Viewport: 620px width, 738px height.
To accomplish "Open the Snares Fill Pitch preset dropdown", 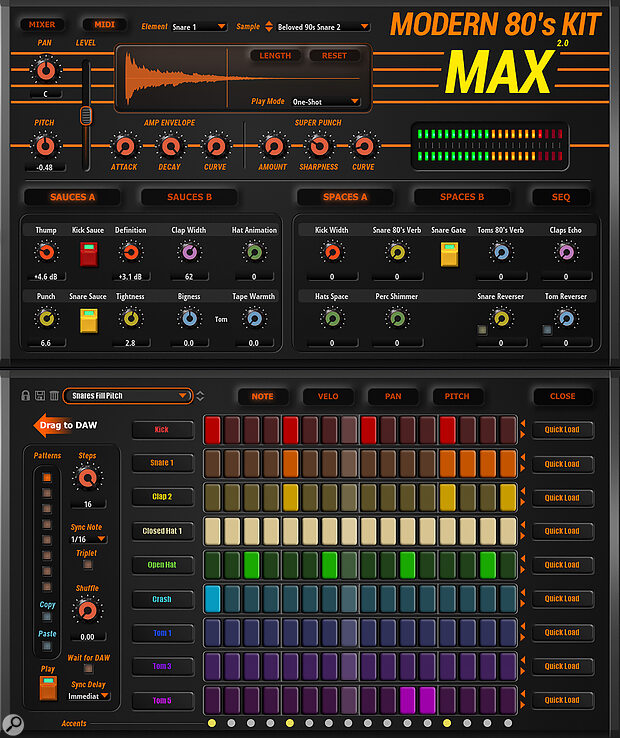I will (128, 396).
